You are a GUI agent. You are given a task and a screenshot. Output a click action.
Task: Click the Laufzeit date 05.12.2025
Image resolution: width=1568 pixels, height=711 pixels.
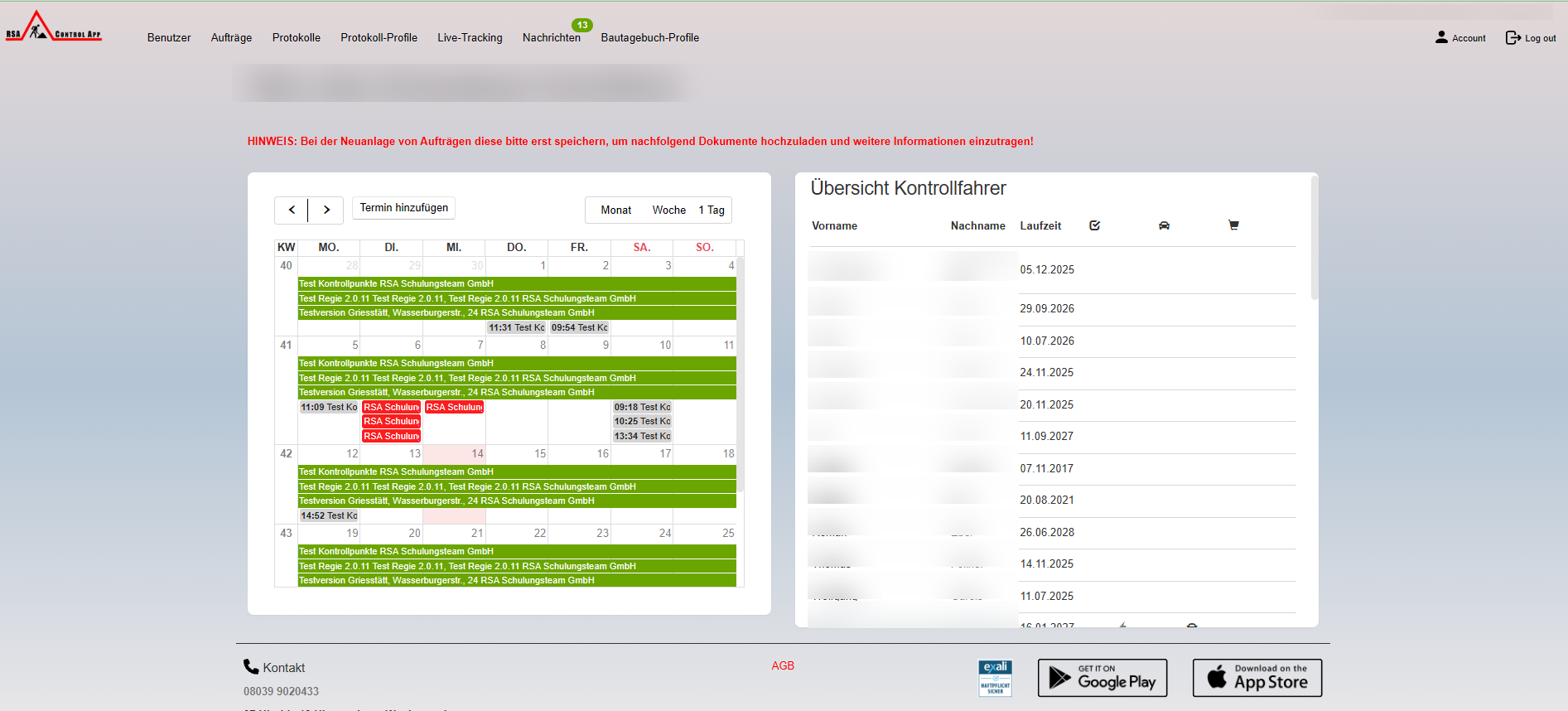1047,270
